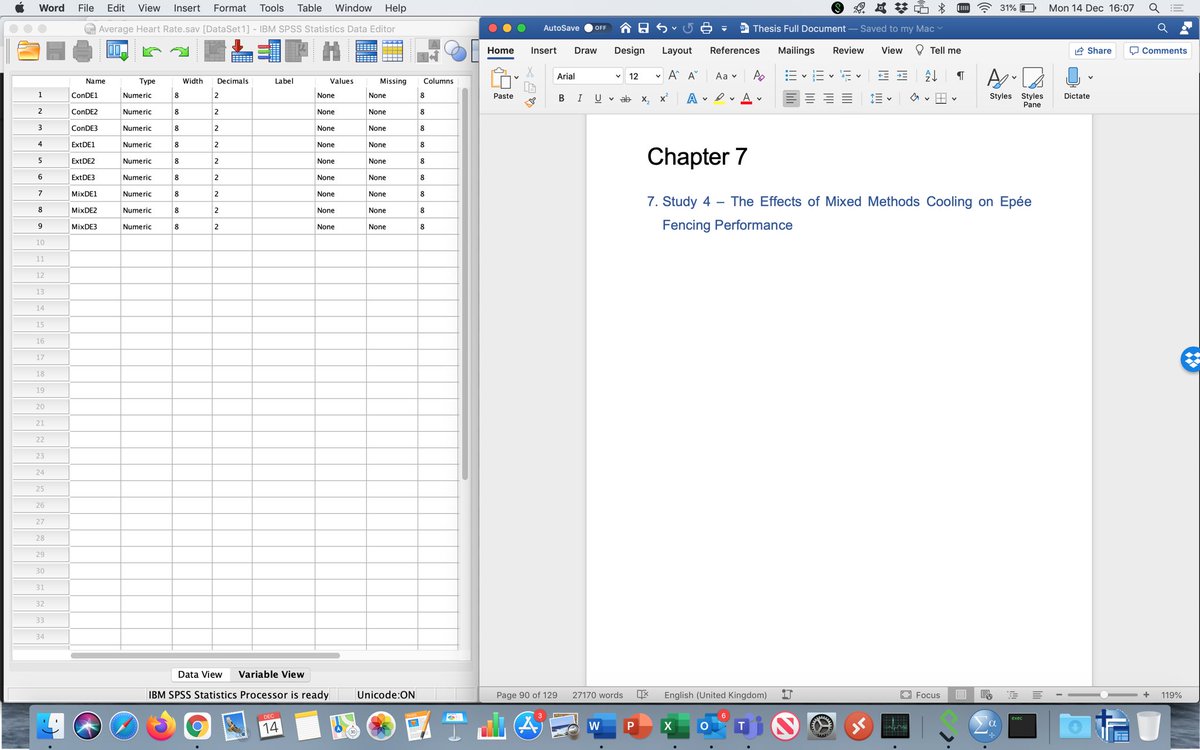Use the Format Painter brush
This screenshot has width=1200, height=750.
[530, 101]
